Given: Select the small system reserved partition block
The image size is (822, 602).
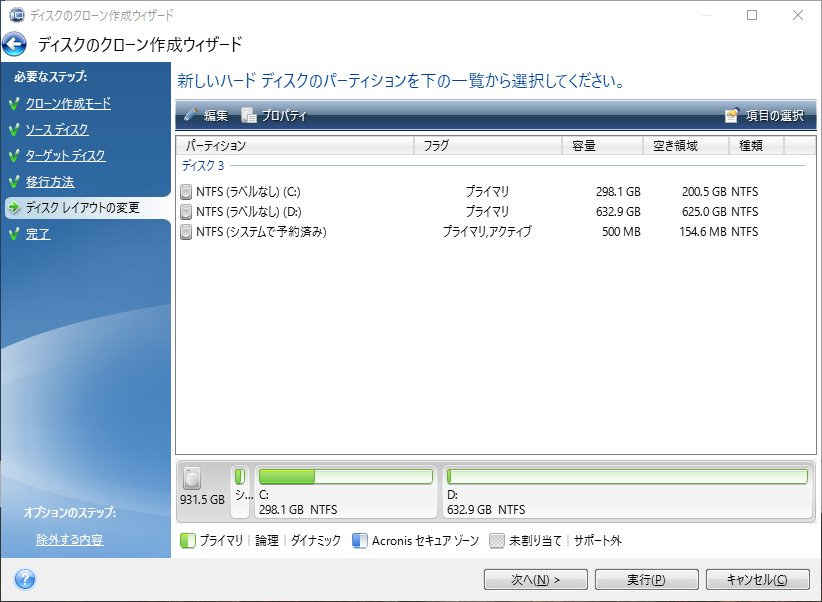Looking at the screenshot, I should [240, 491].
